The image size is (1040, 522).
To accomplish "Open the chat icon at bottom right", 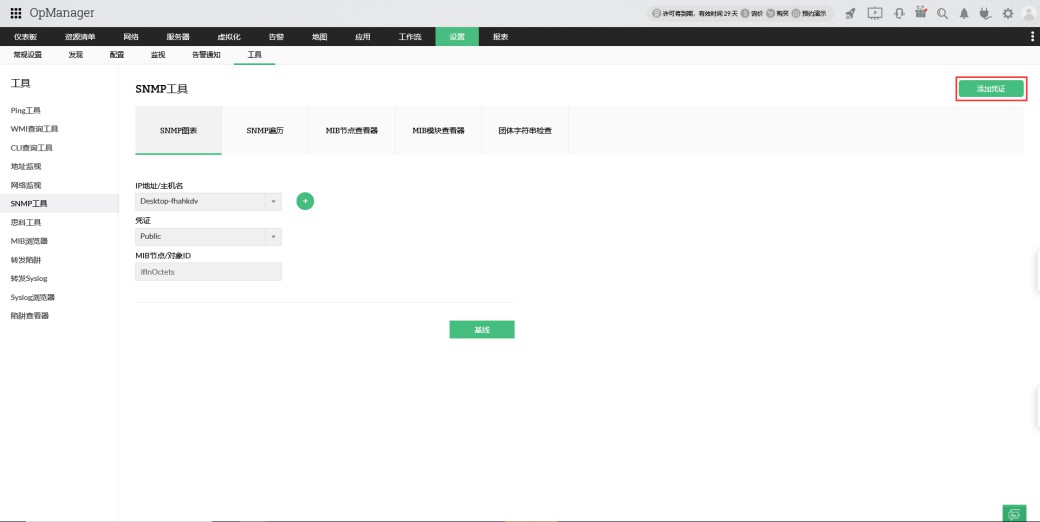I will click(1014, 513).
